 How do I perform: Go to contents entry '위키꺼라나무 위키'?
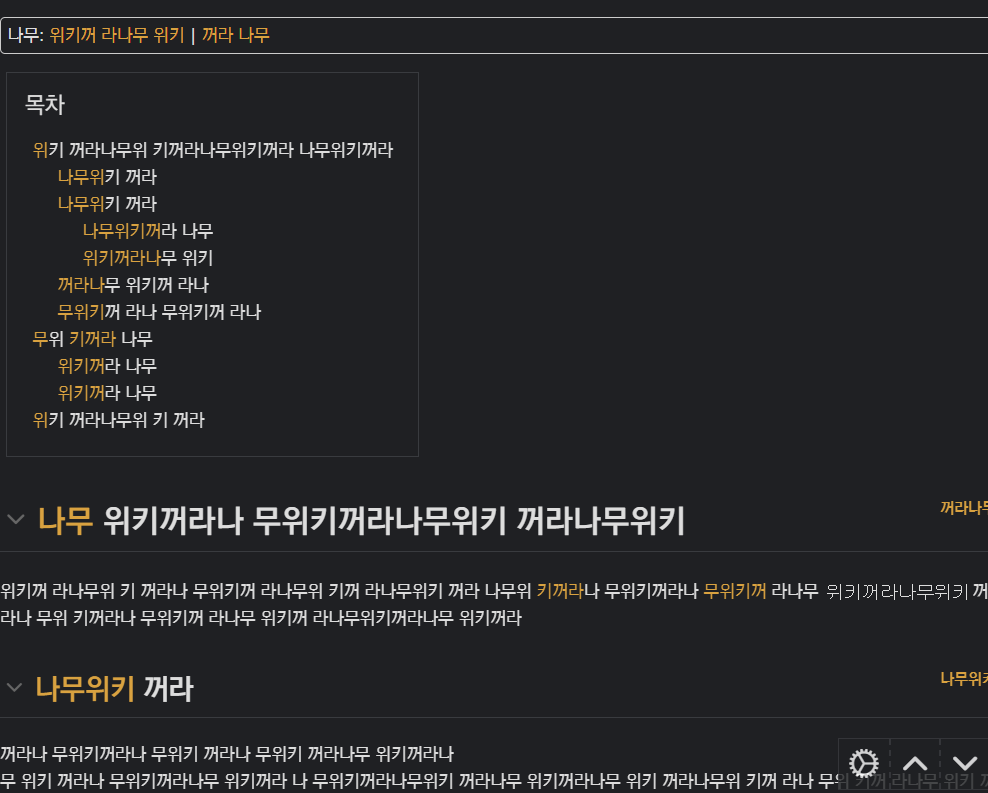pyautogui.click(x=148, y=258)
